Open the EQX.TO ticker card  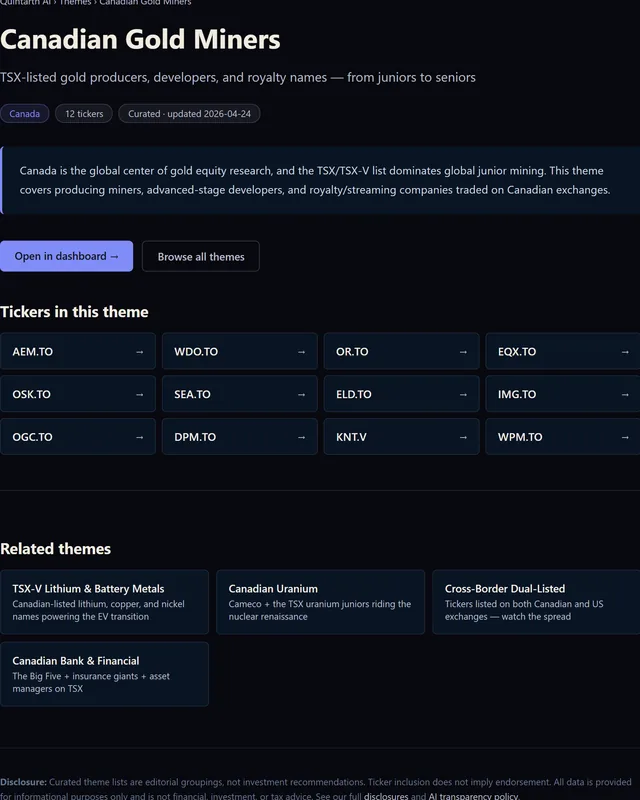tap(562, 351)
